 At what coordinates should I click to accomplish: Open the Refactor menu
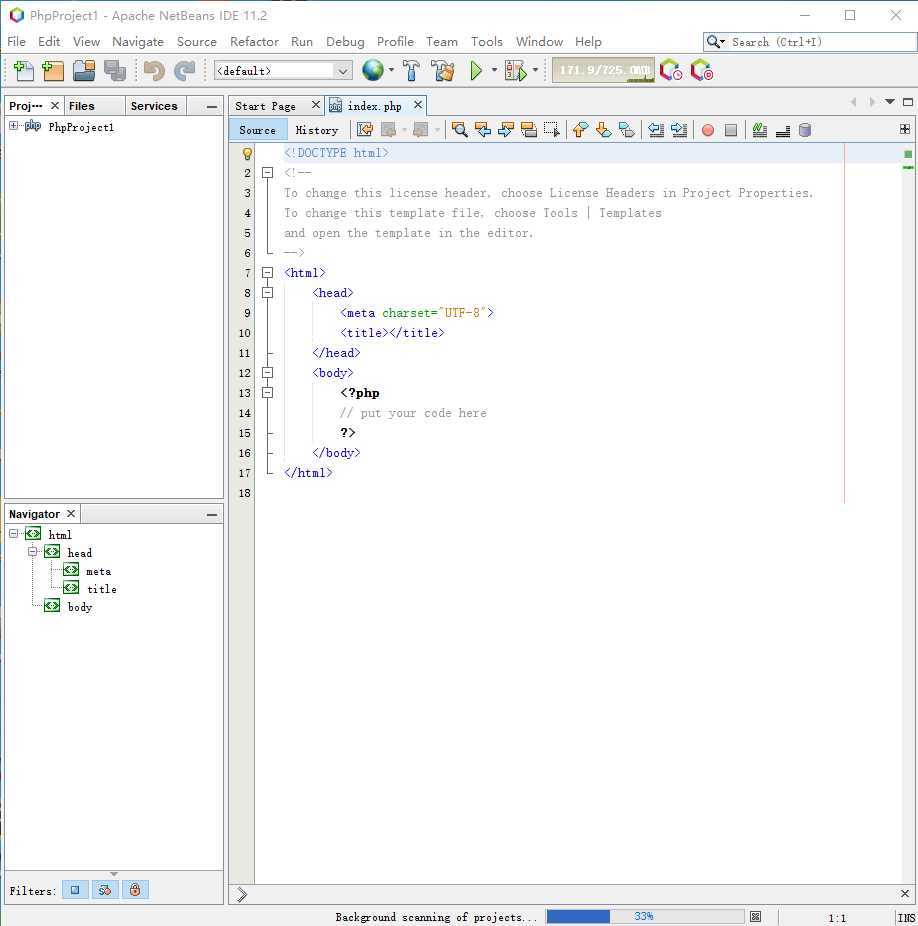(x=254, y=42)
